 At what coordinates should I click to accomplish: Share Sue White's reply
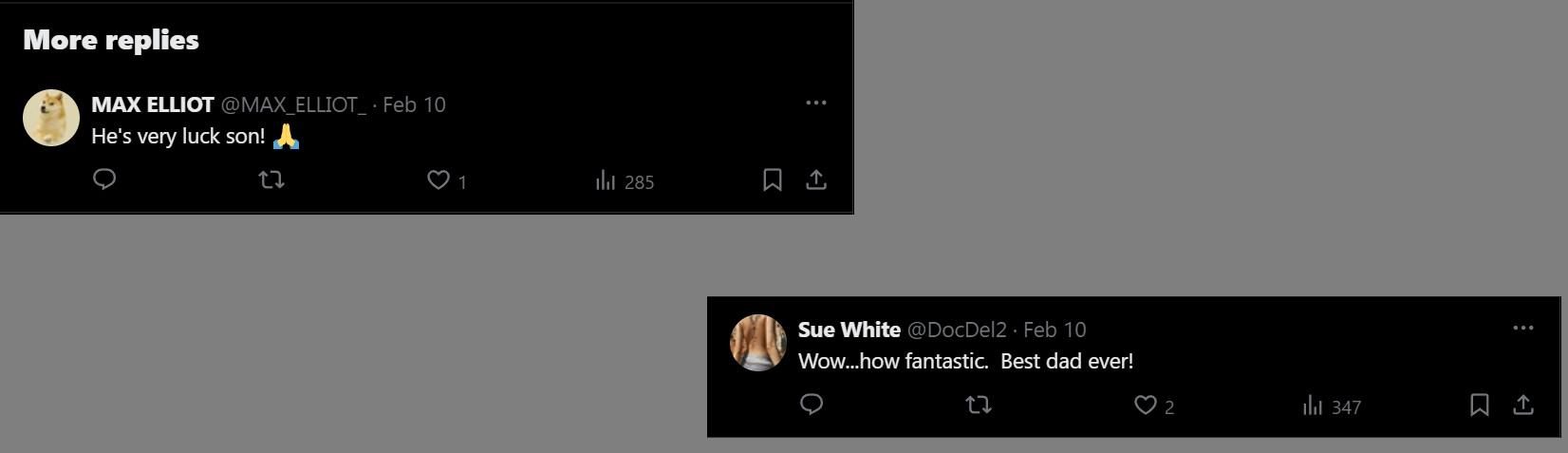(x=1523, y=405)
